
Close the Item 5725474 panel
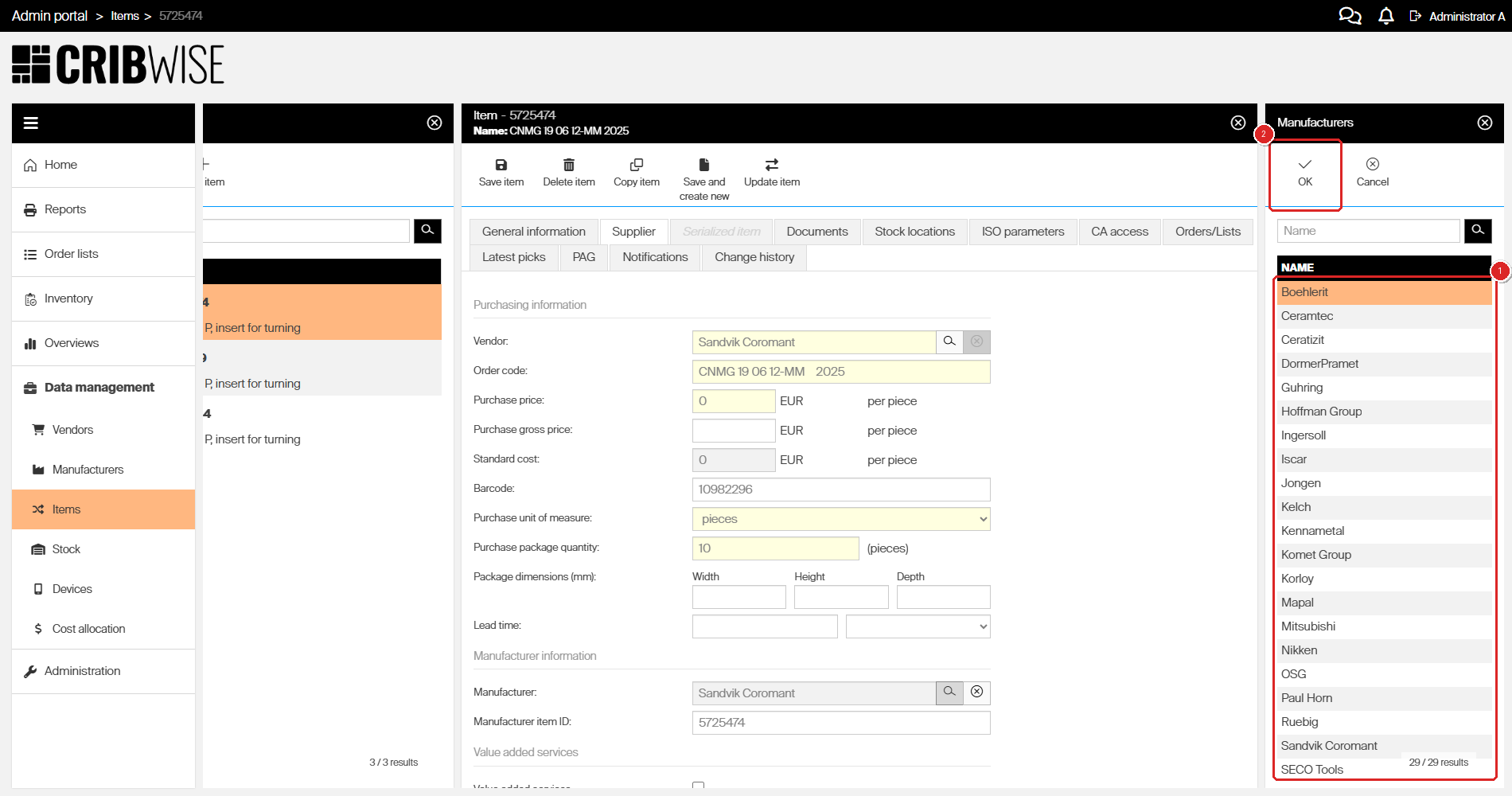point(1238,123)
